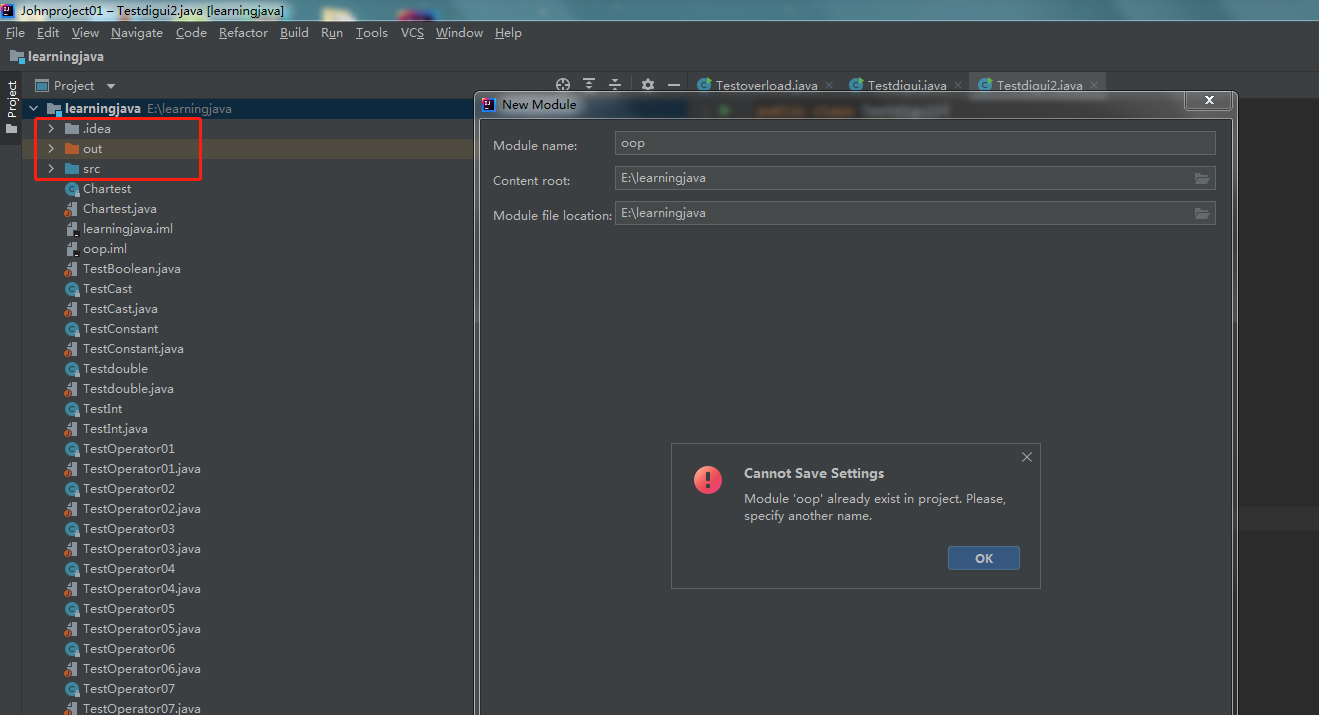
Task: Close the Cannot Save Settings message with X
Action: (1027, 457)
